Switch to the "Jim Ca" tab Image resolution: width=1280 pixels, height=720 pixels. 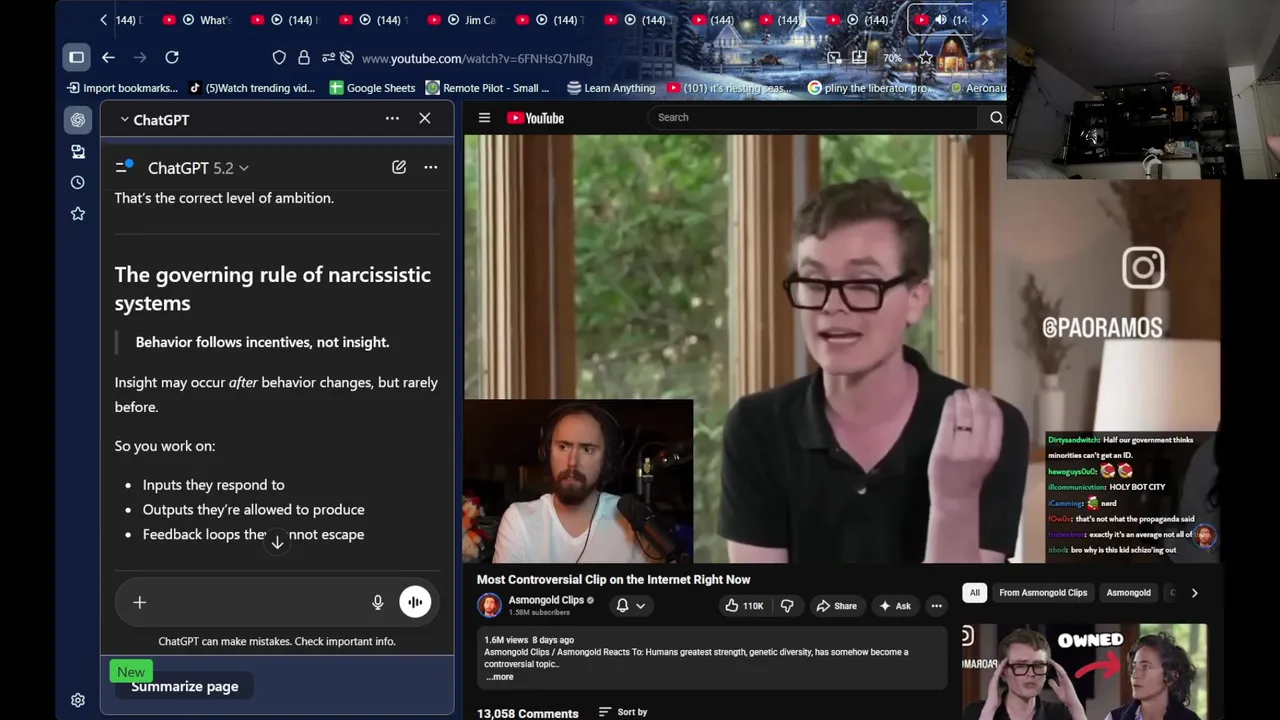[462, 20]
